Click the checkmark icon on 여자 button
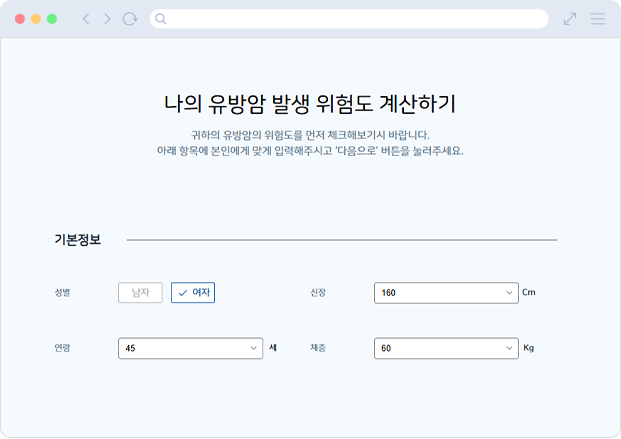Image resolution: width=621 pixels, height=439 pixels. click(x=183, y=293)
